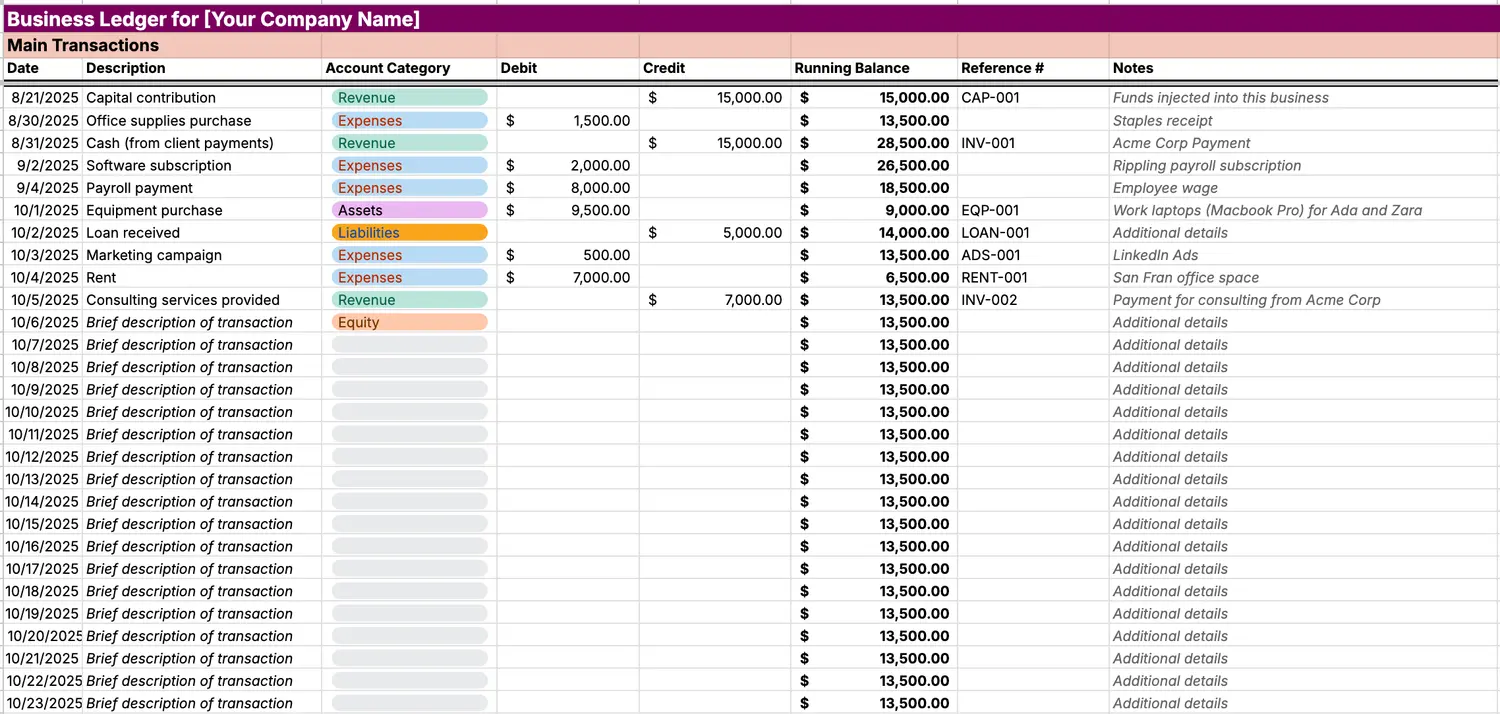Screen dimensions: 1500x714
Task: Select the Employee wage note
Action: tap(1304, 188)
